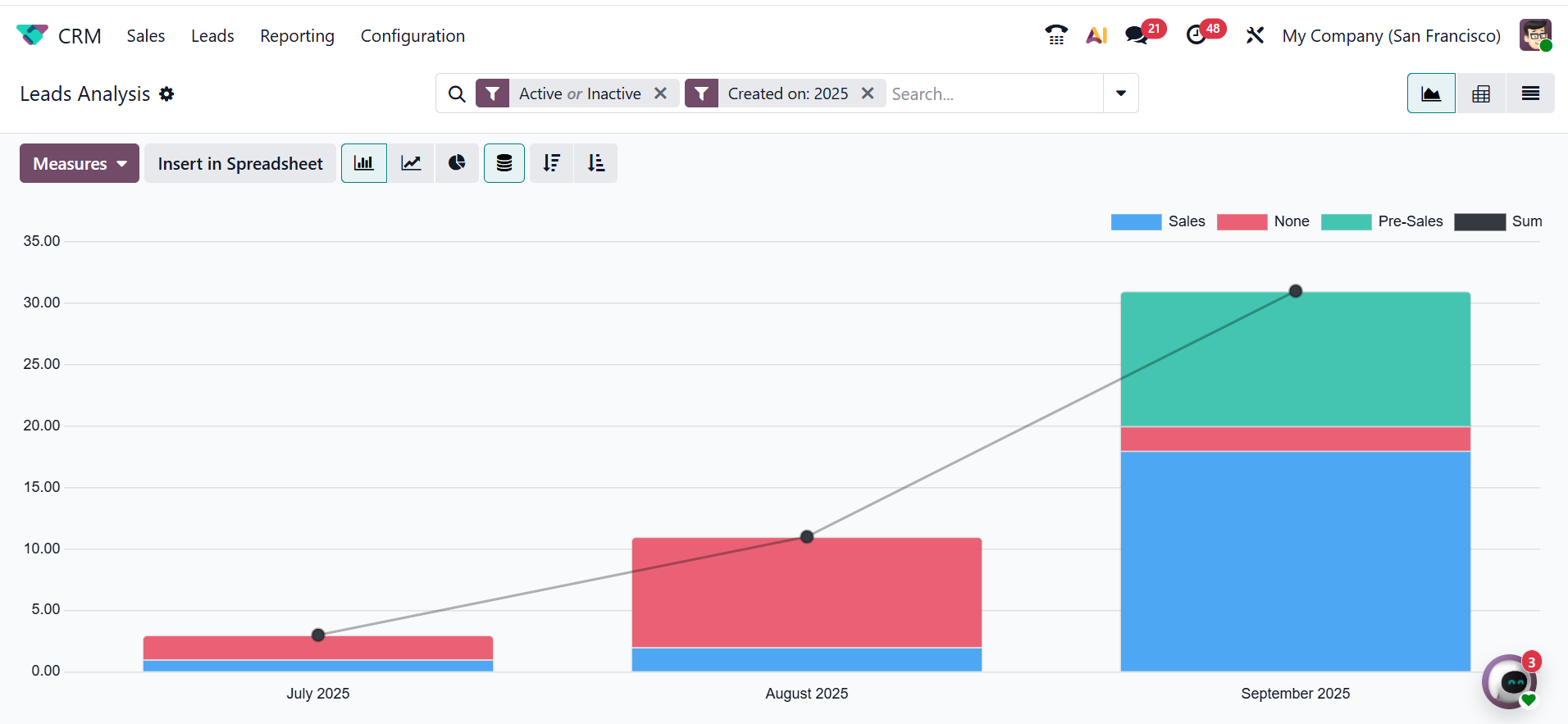Click the None legend color swatch
Viewport: 1568px width, 724px height.
pyautogui.click(x=1242, y=221)
